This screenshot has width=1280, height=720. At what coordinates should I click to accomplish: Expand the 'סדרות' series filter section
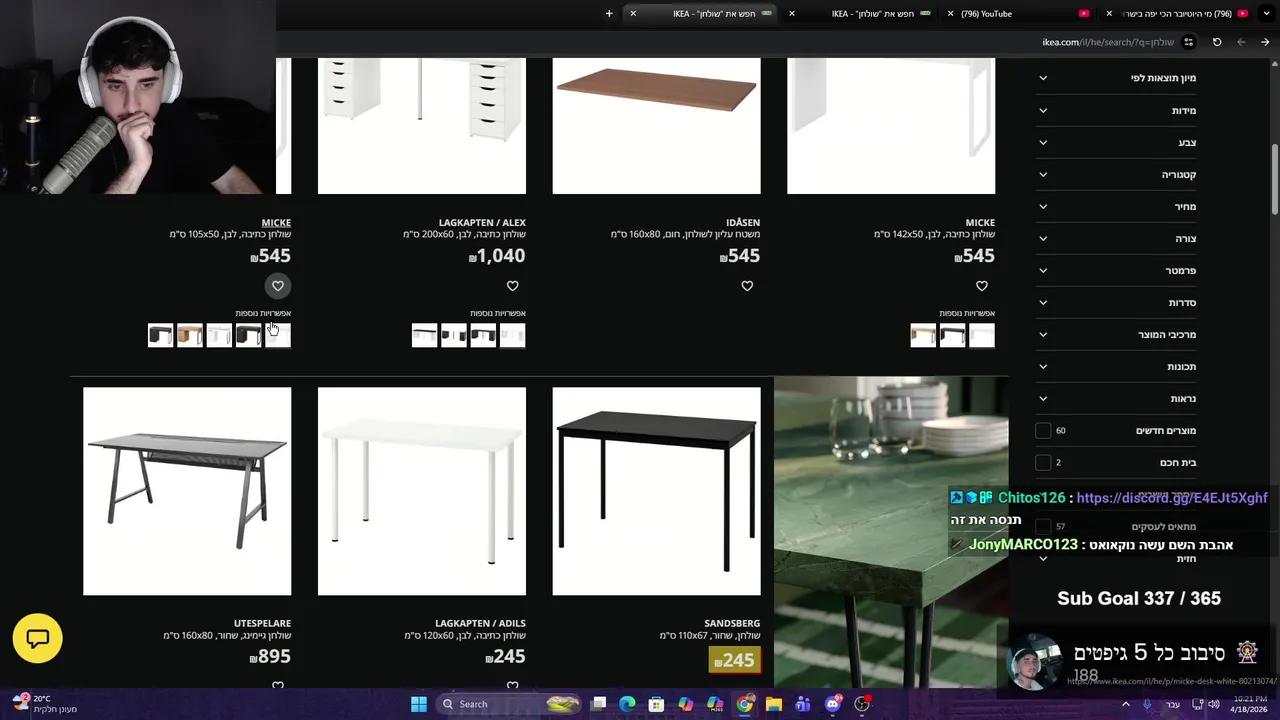tap(1116, 302)
